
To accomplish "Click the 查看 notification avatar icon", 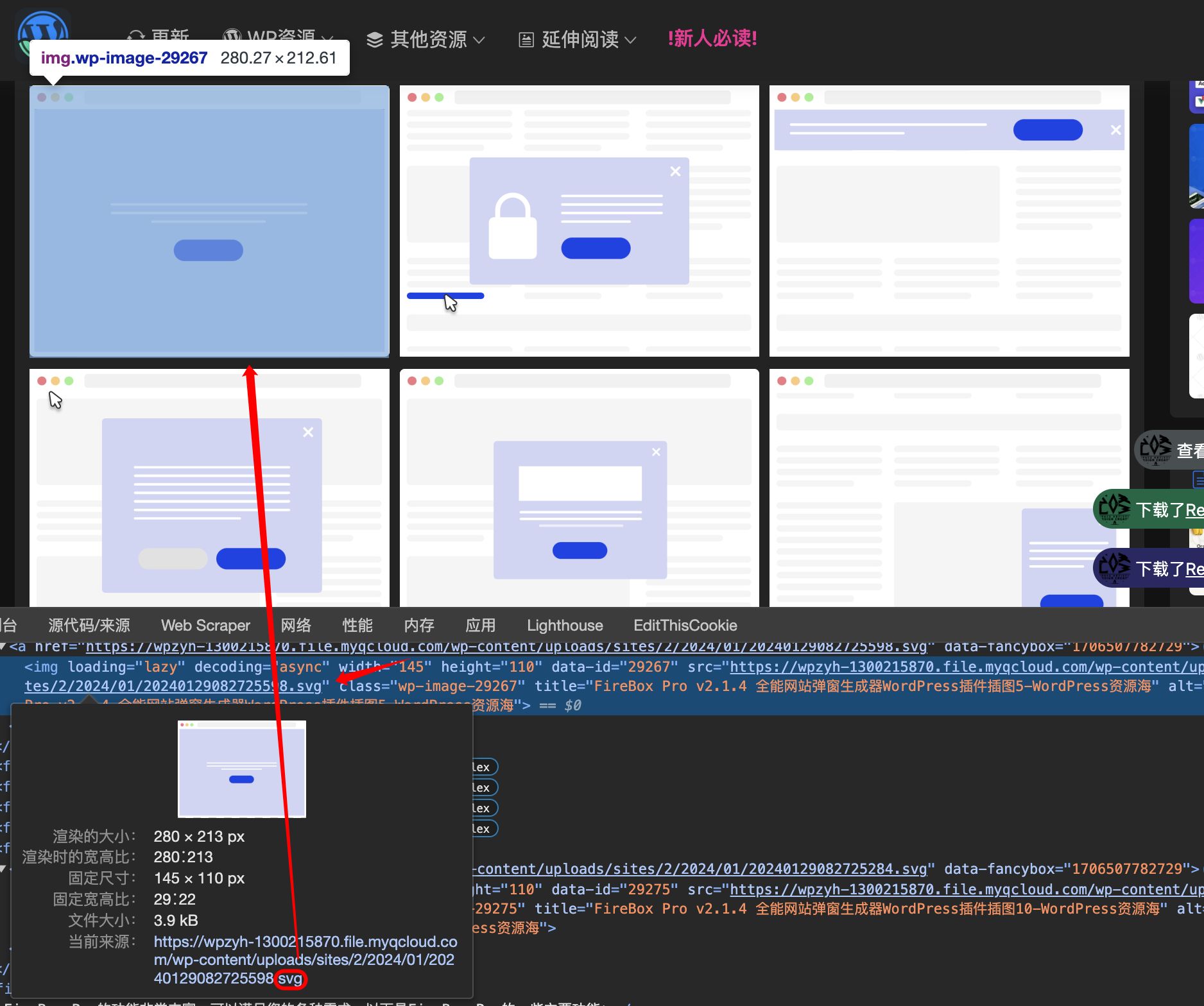I will 1156,450.
